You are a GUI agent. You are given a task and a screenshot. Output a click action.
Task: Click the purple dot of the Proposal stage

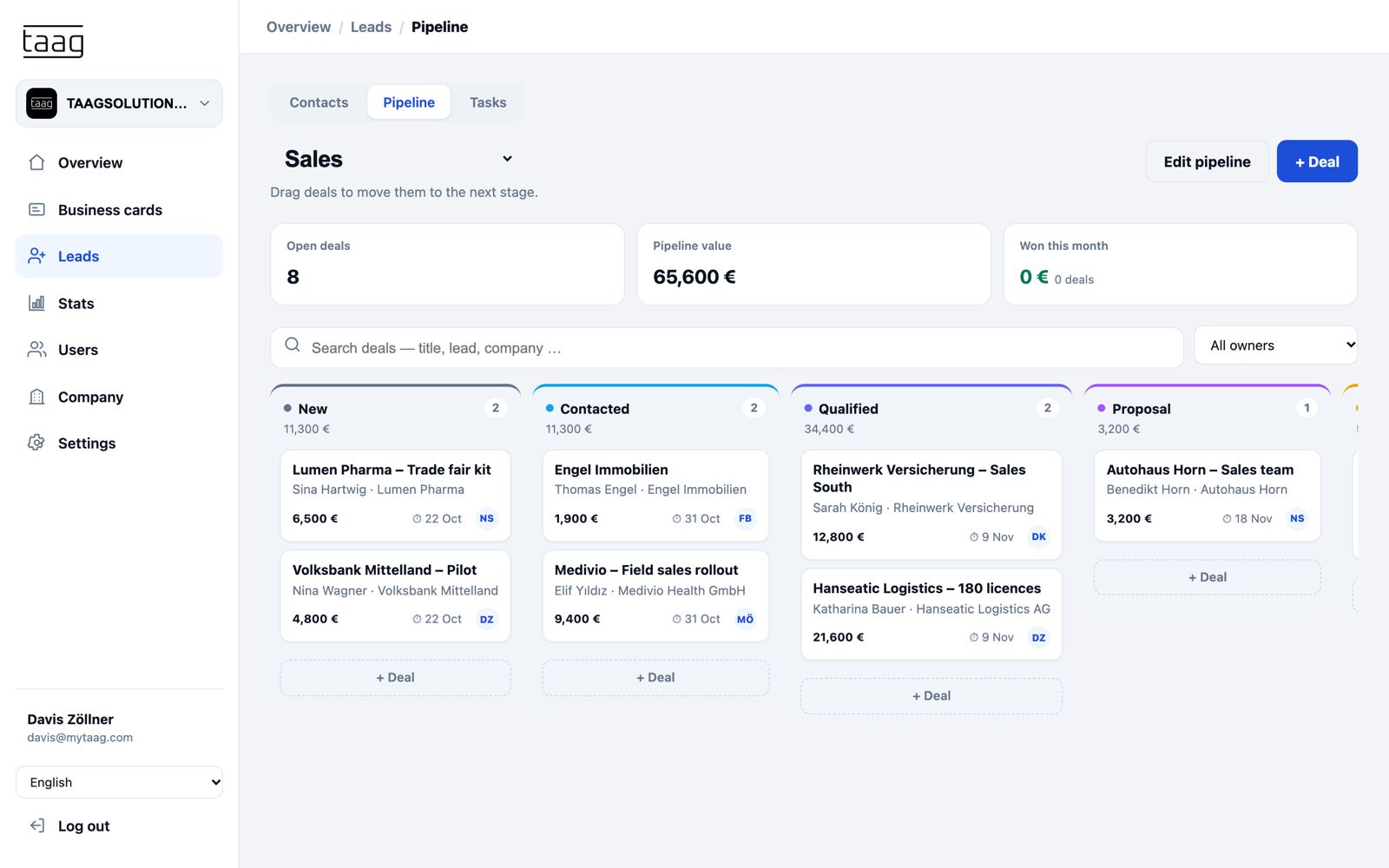pyautogui.click(x=1102, y=408)
